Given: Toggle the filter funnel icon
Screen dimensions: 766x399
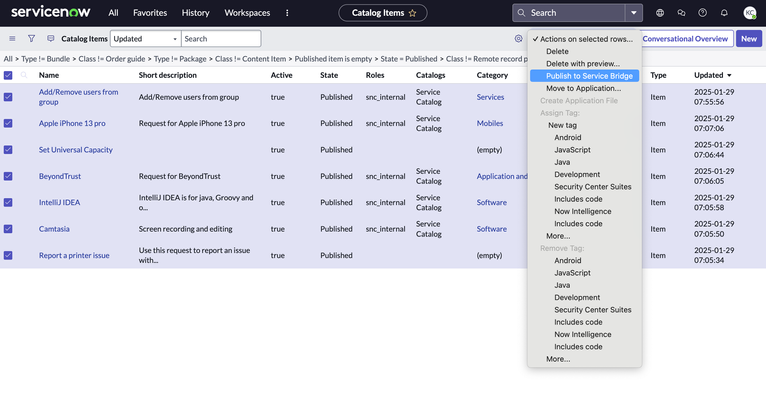Looking at the screenshot, I should (31, 39).
